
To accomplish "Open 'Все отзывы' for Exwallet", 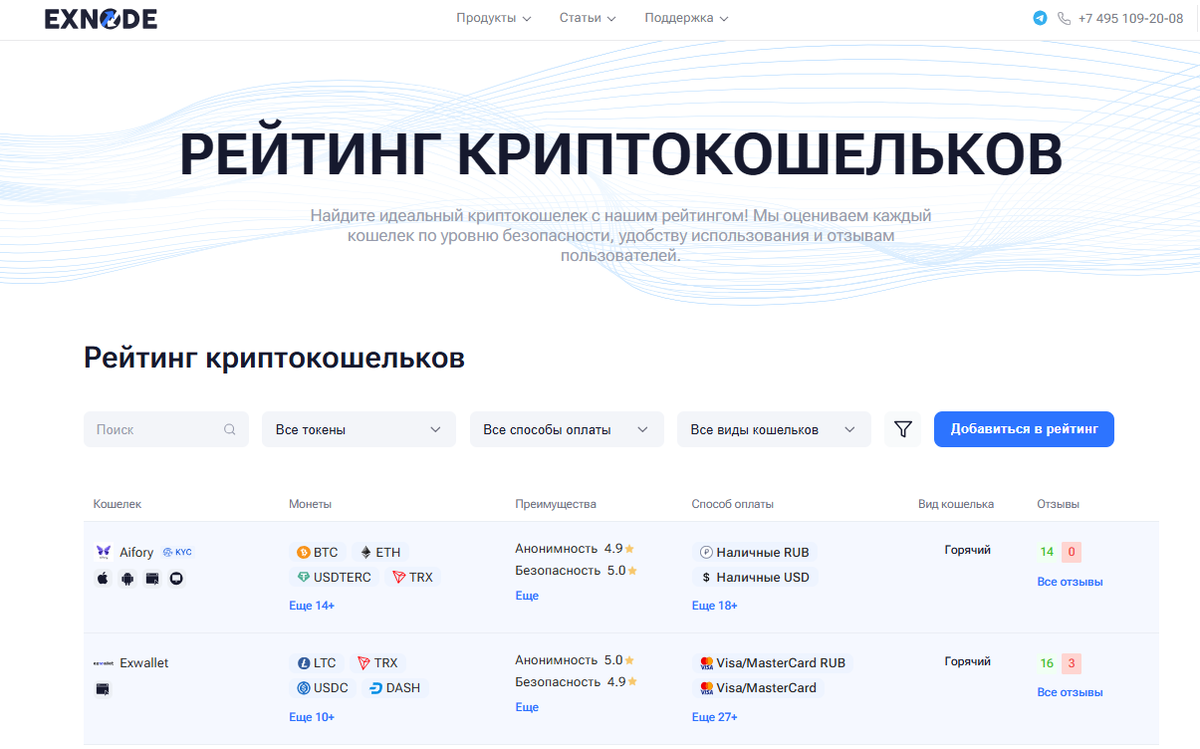I will [x=1069, y=691].
